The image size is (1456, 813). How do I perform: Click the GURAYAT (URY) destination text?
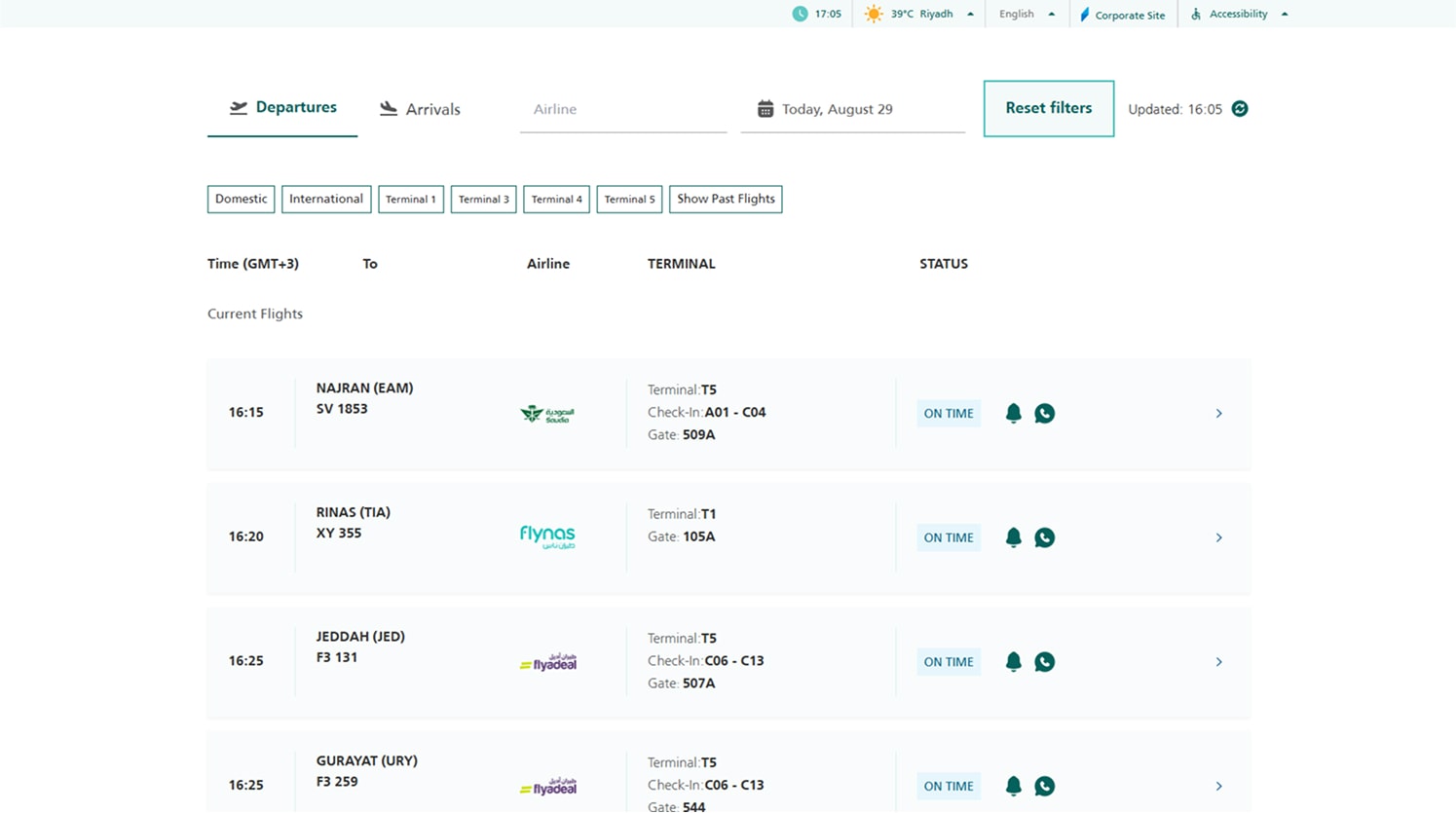tap(366, 761)
